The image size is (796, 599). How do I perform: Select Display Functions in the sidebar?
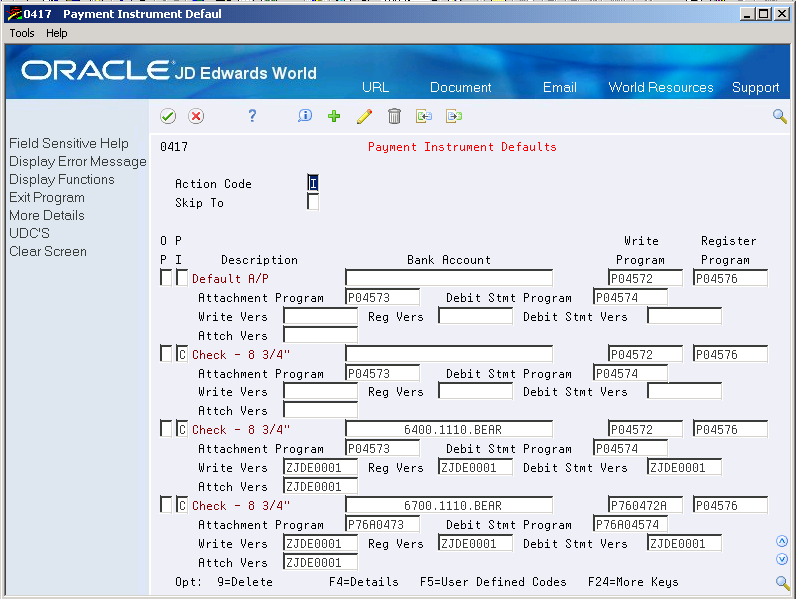(61, 179)
